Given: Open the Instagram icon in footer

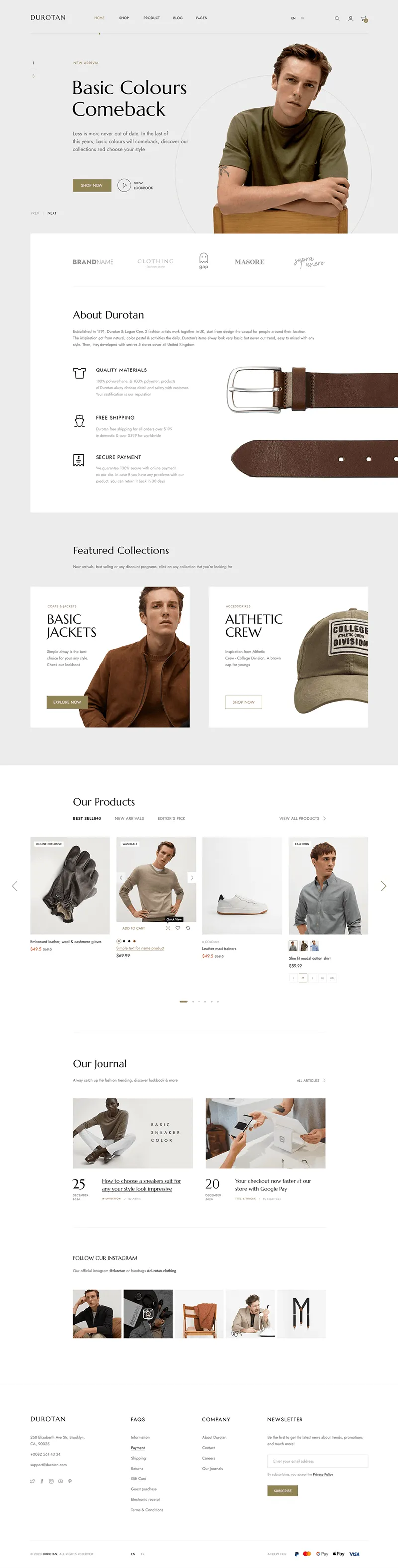Looking at the screenshot, I should pyautogui.click(x=51, y=1481).
